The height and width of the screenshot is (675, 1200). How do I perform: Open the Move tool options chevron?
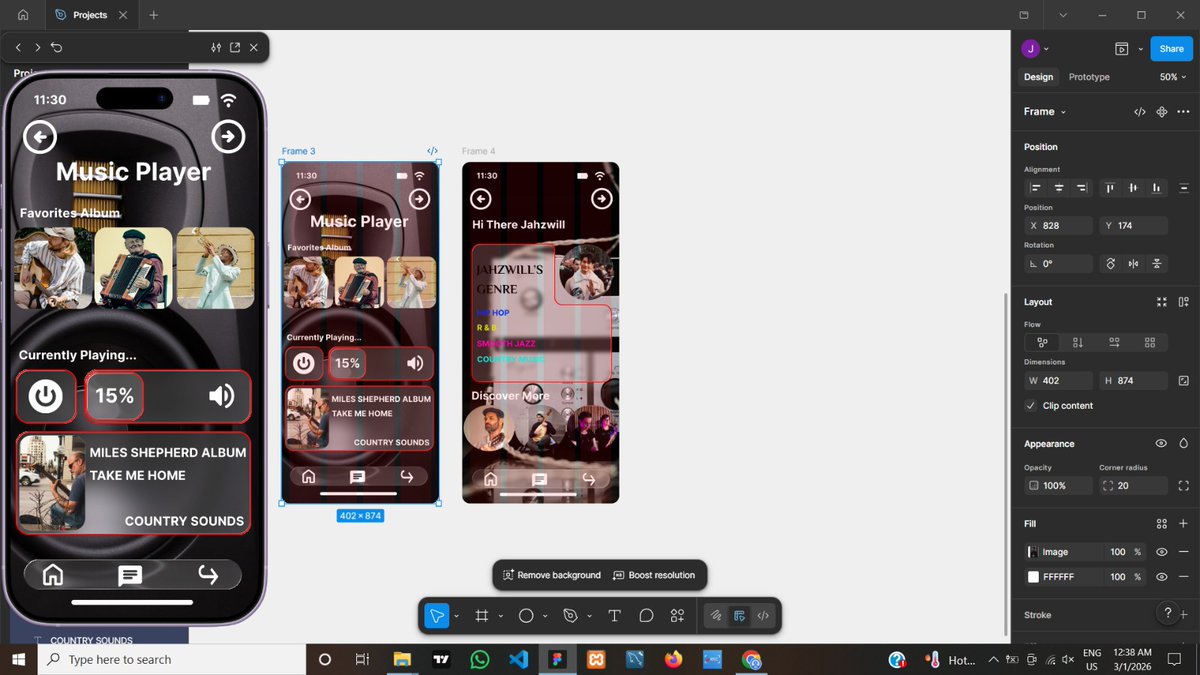click(x=456, y=617)
